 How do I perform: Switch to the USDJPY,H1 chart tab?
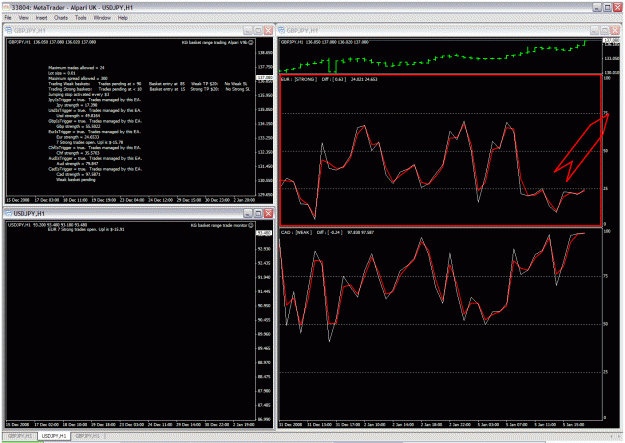(x=54, y=436)
